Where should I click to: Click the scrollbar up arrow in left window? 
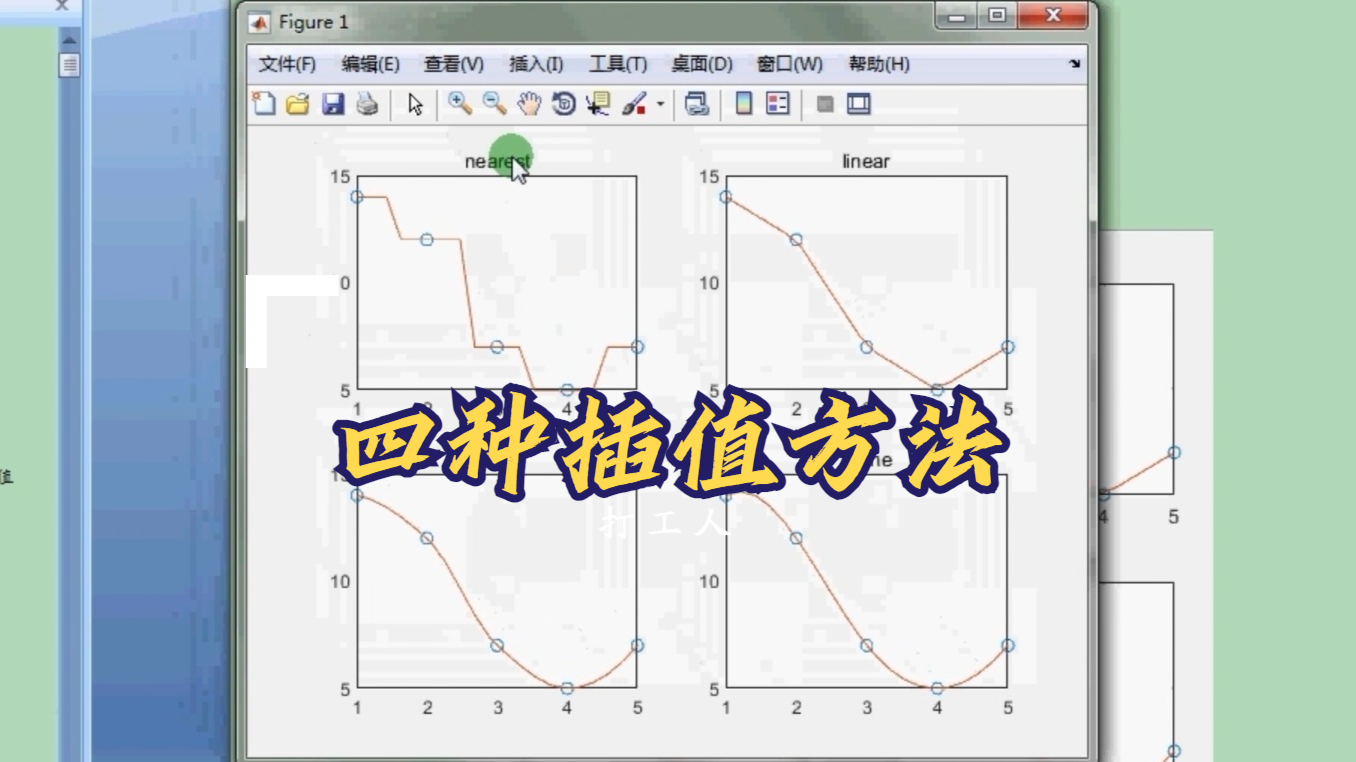coord(69,40)
